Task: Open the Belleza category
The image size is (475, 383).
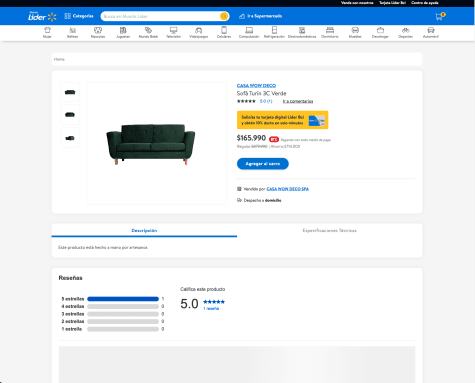Action: click(x=72, y=33)
